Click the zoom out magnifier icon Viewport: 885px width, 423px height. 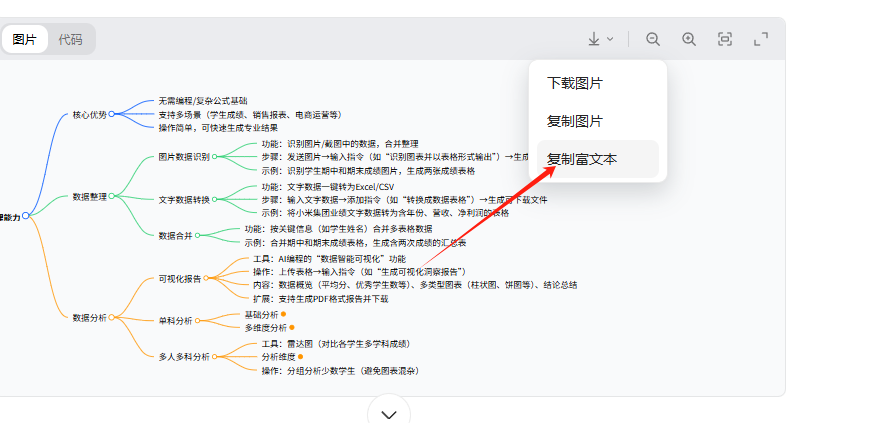tap(653, 39)
